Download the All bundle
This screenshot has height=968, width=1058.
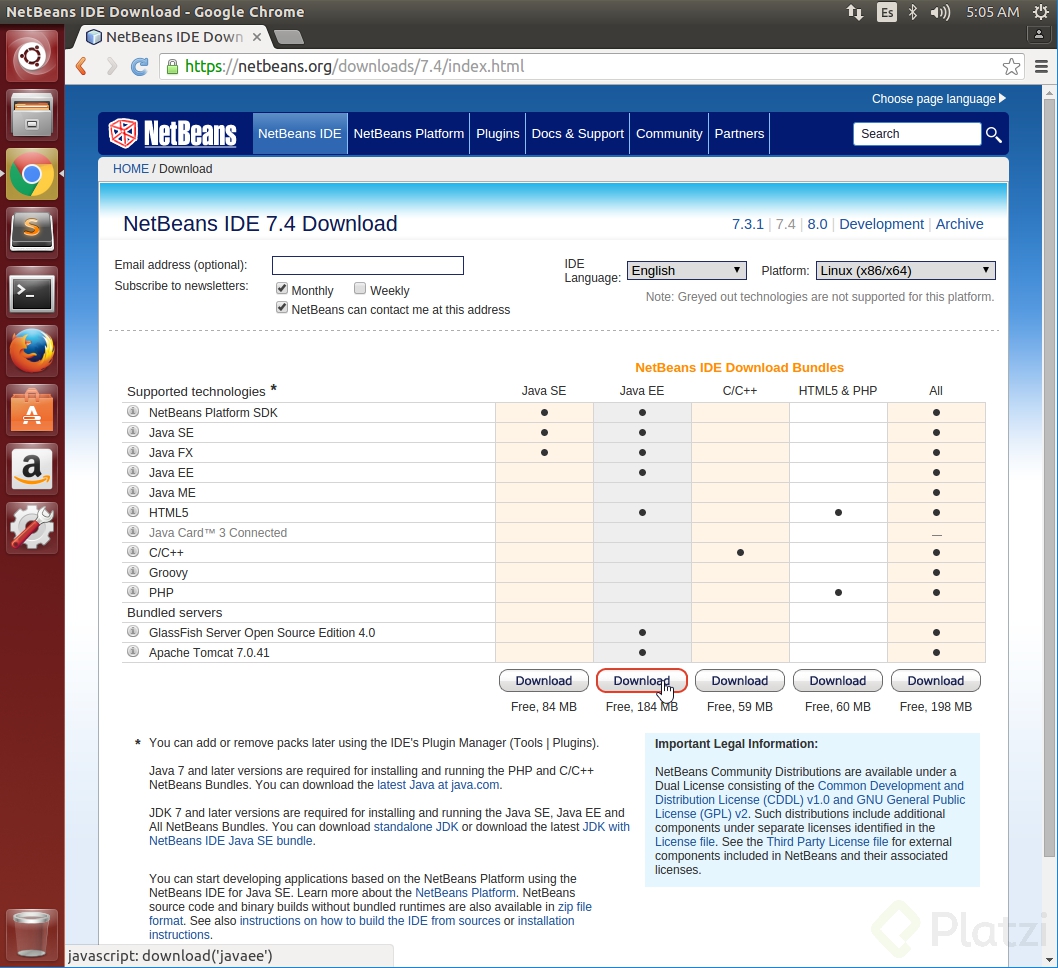tap(936, 681)
